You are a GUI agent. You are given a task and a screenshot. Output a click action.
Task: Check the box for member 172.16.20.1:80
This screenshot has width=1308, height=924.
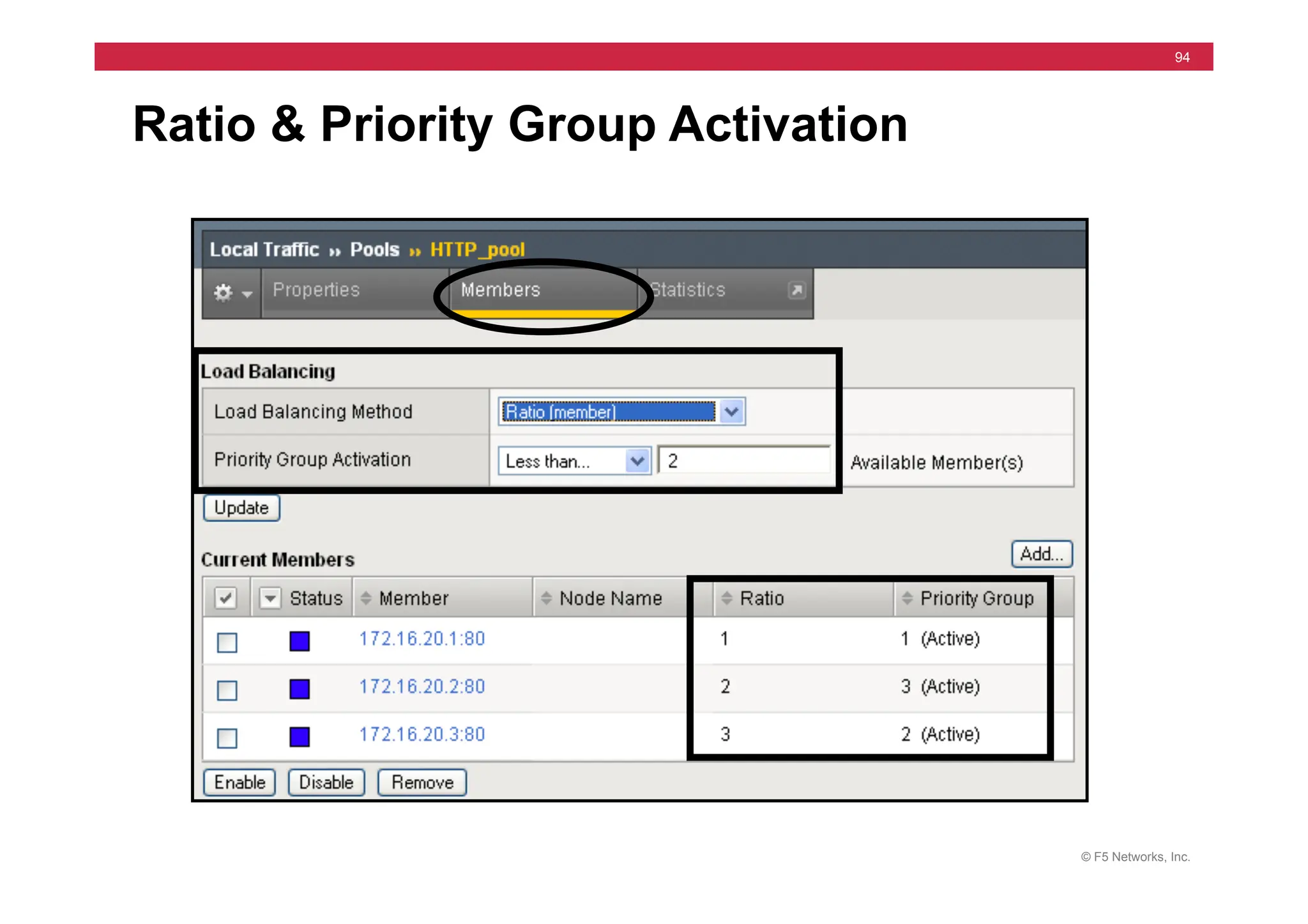(227, 642)
